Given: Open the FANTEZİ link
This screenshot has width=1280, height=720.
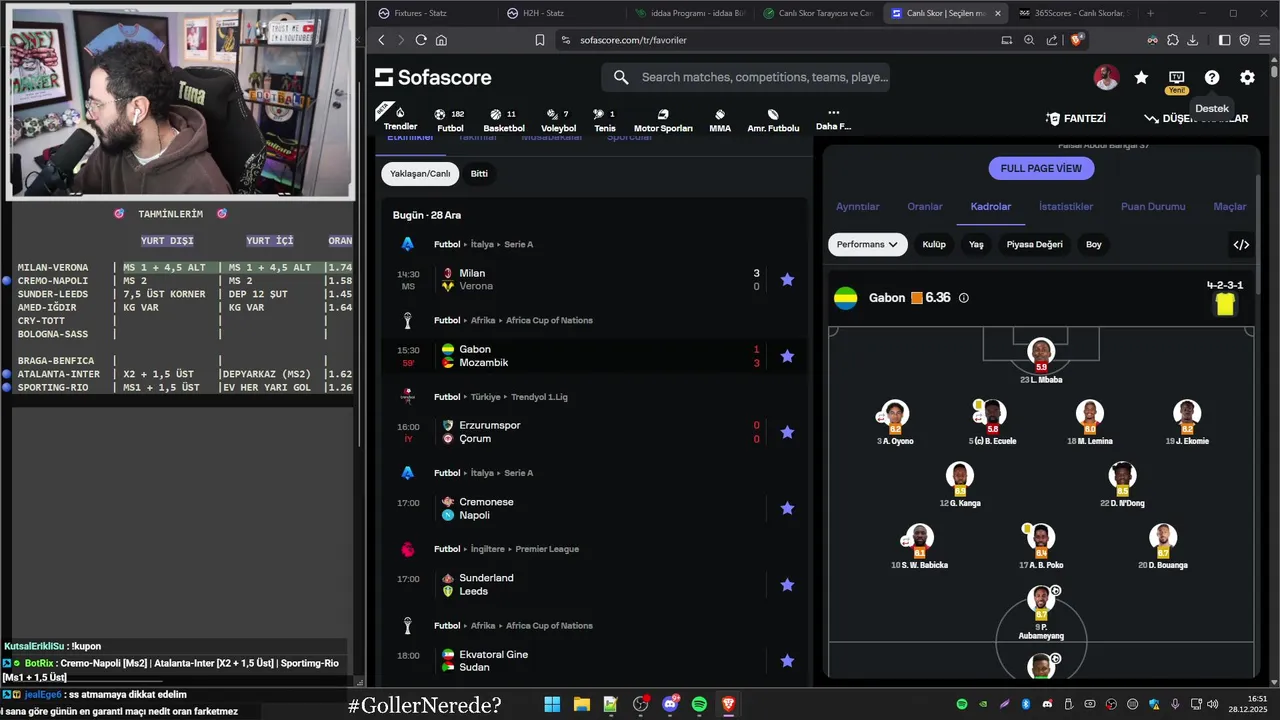Looking at the screenshot, I should click(1076, 118).
